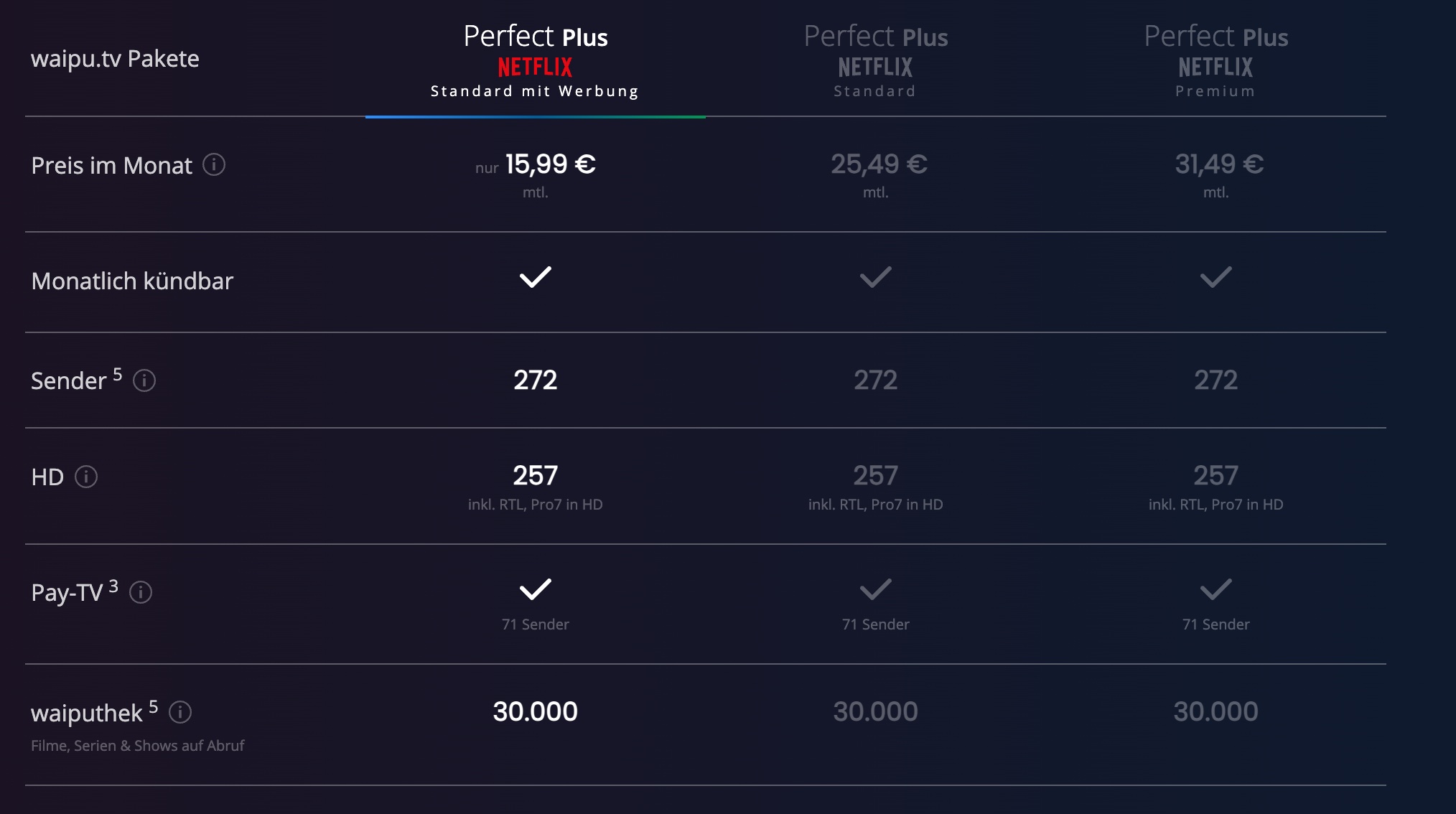This screenshot has height=814, width=1456.
Task: Click grey Netflix logo above Standard
Action: (875, 67)
